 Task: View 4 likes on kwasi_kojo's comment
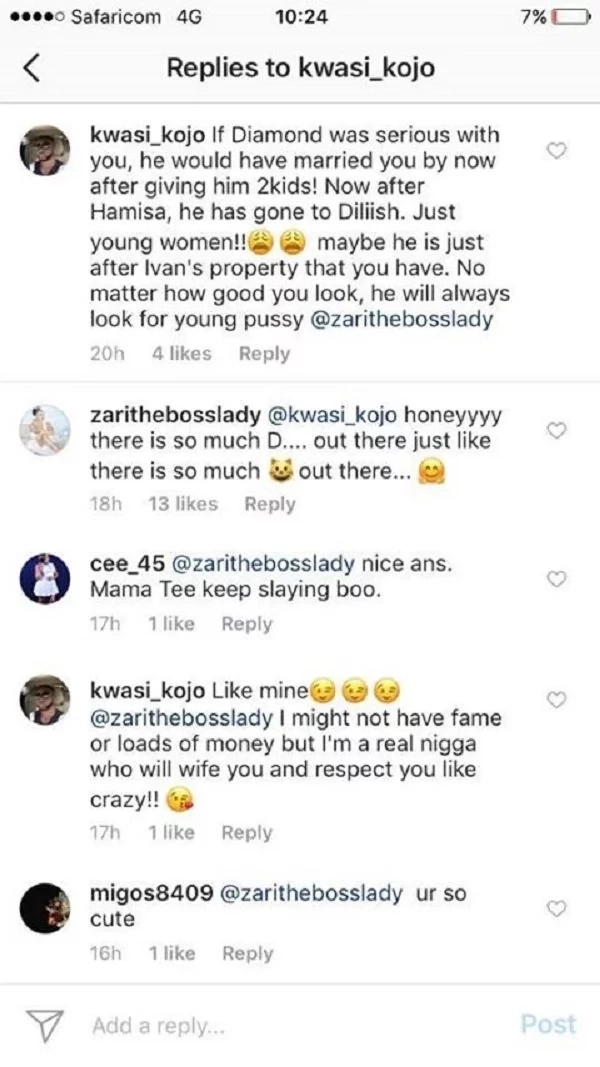click(x=181, y=353)
